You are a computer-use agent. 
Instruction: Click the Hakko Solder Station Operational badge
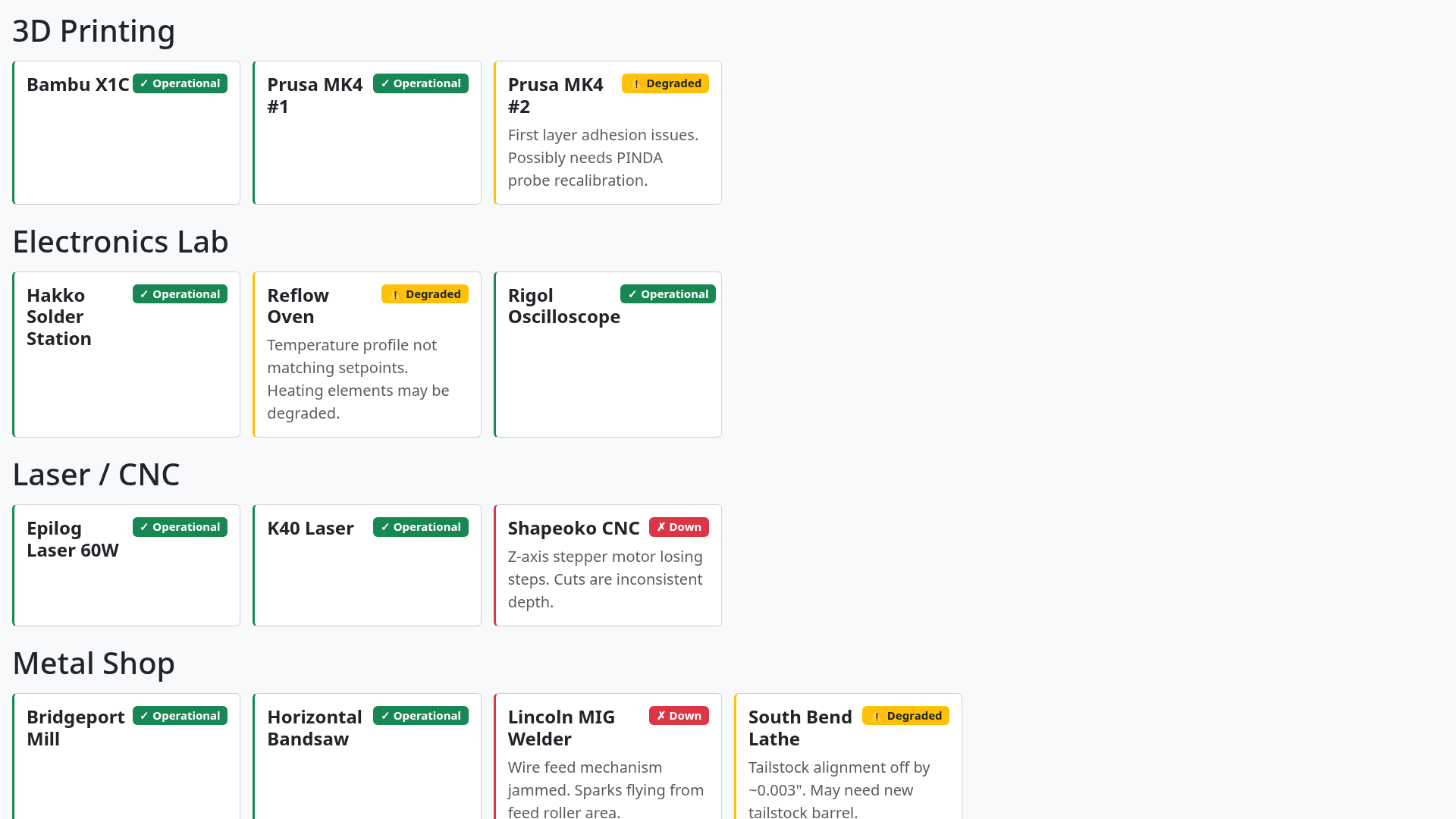[x=180, y=294]
